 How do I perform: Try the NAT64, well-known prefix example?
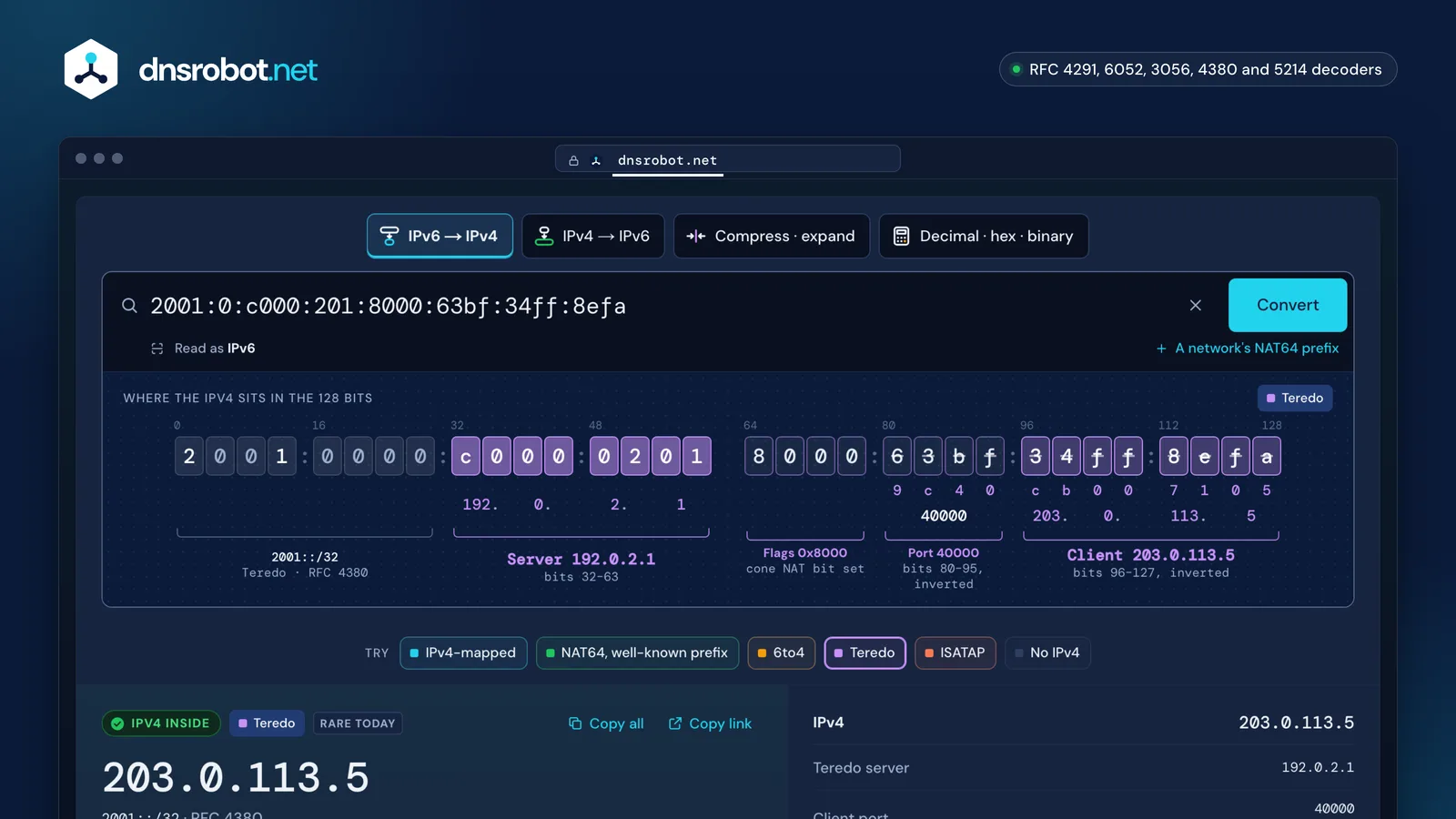click(x=637, y=652)
